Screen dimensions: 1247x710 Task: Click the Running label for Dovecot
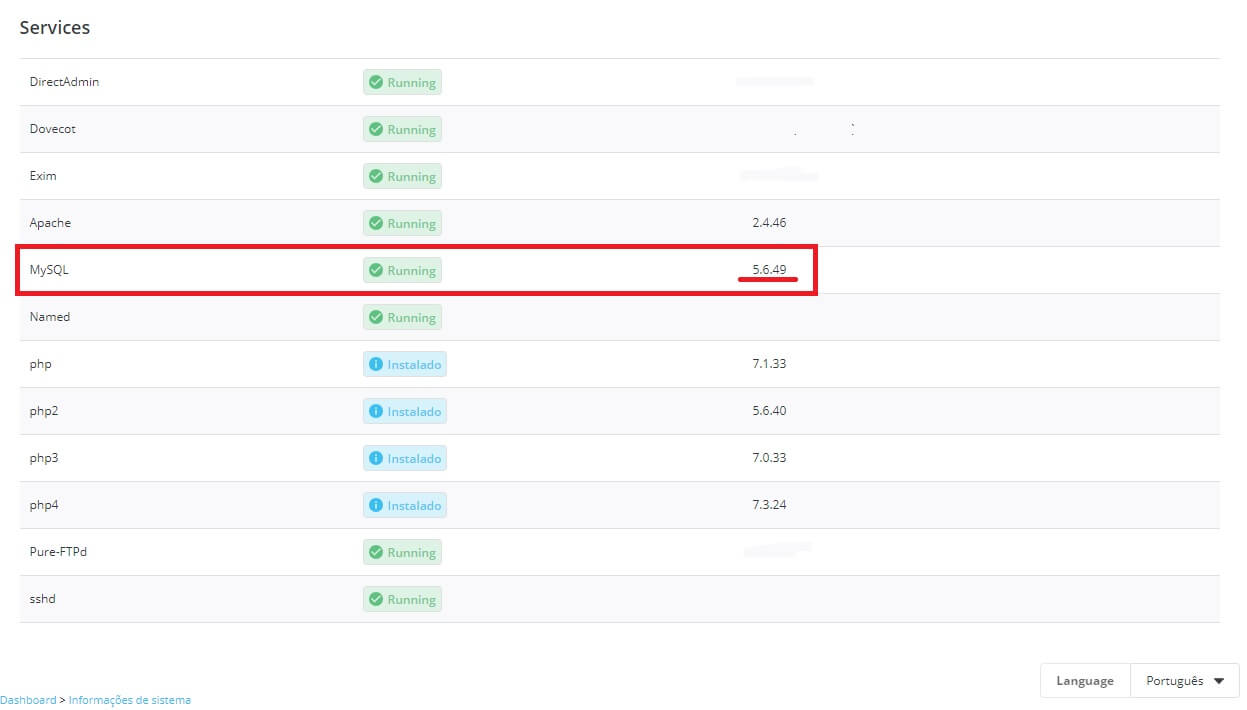[x=411, y=130]
